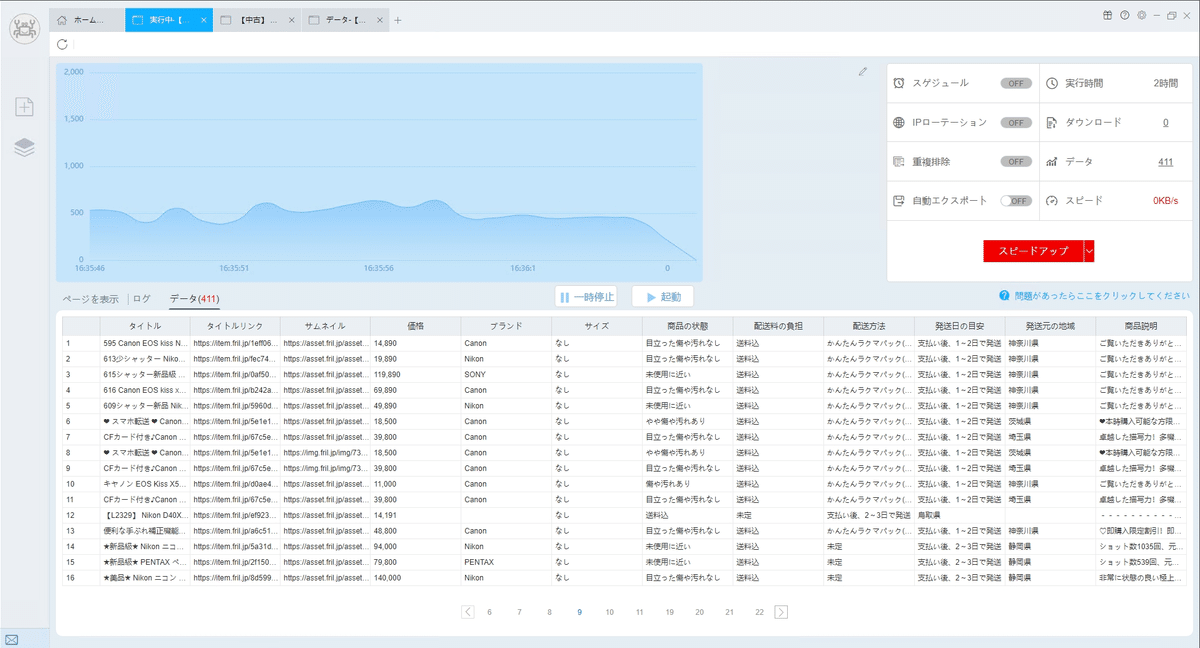The width and height of the screenshot is (1200, 648).
Task: Toggle the スケジュール switch
Action: [1016, 83]
